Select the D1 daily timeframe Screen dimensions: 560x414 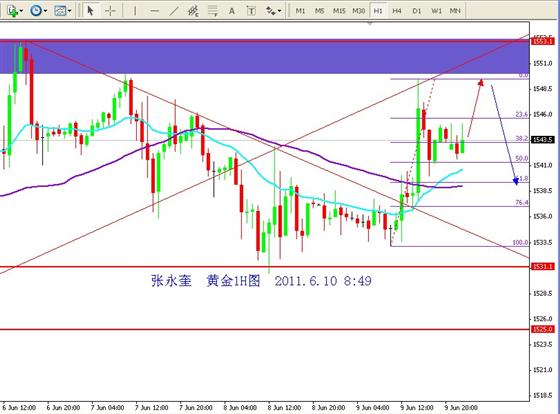click(416, 11)
